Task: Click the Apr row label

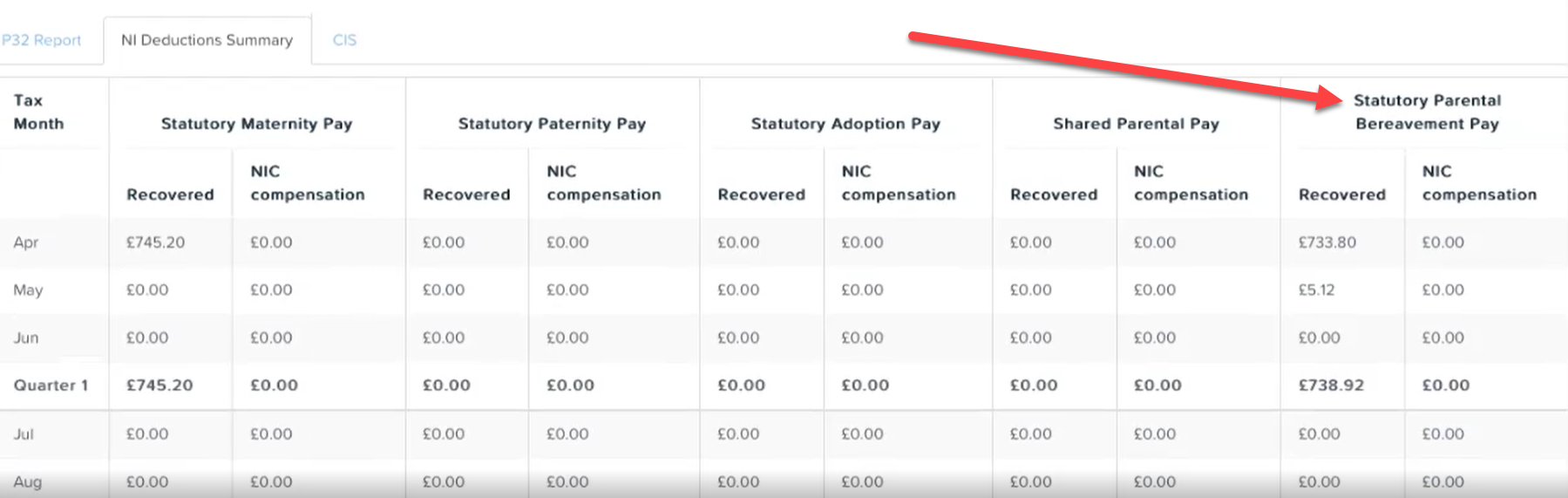Action: click(x=26, y=242)
